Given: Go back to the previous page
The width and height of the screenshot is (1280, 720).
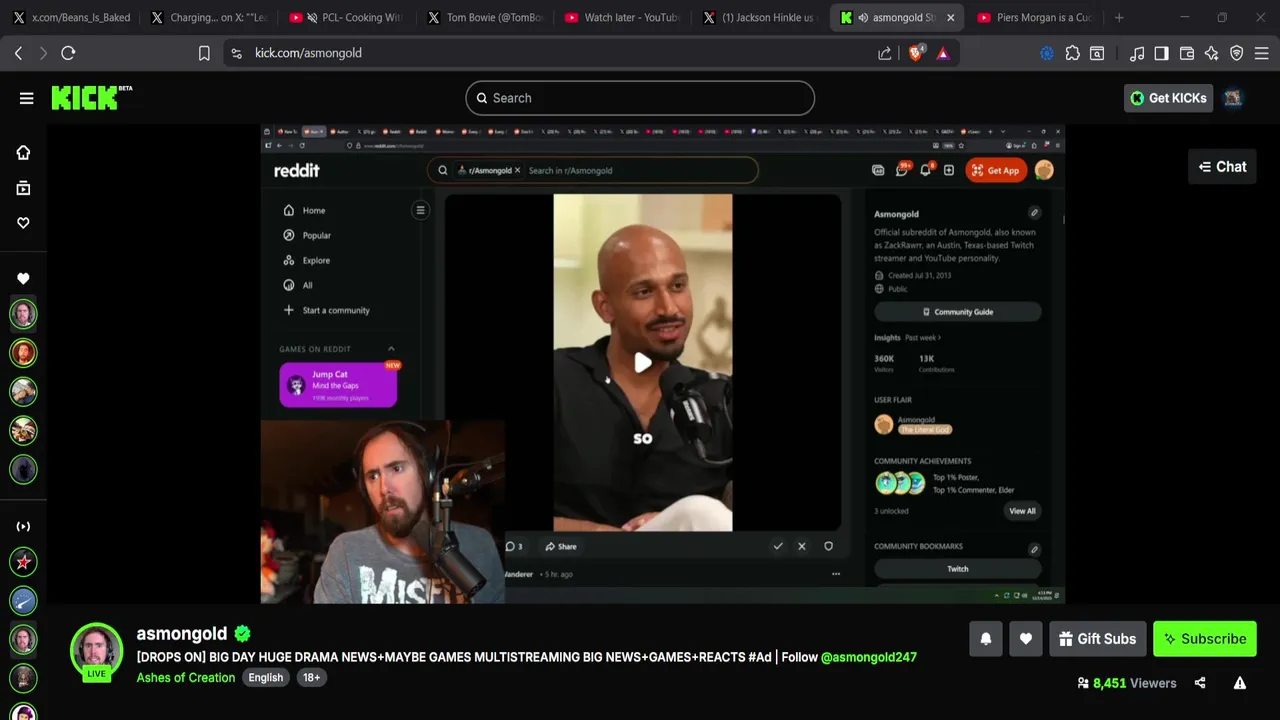Looking at the screenshot, I should (18, 53).
